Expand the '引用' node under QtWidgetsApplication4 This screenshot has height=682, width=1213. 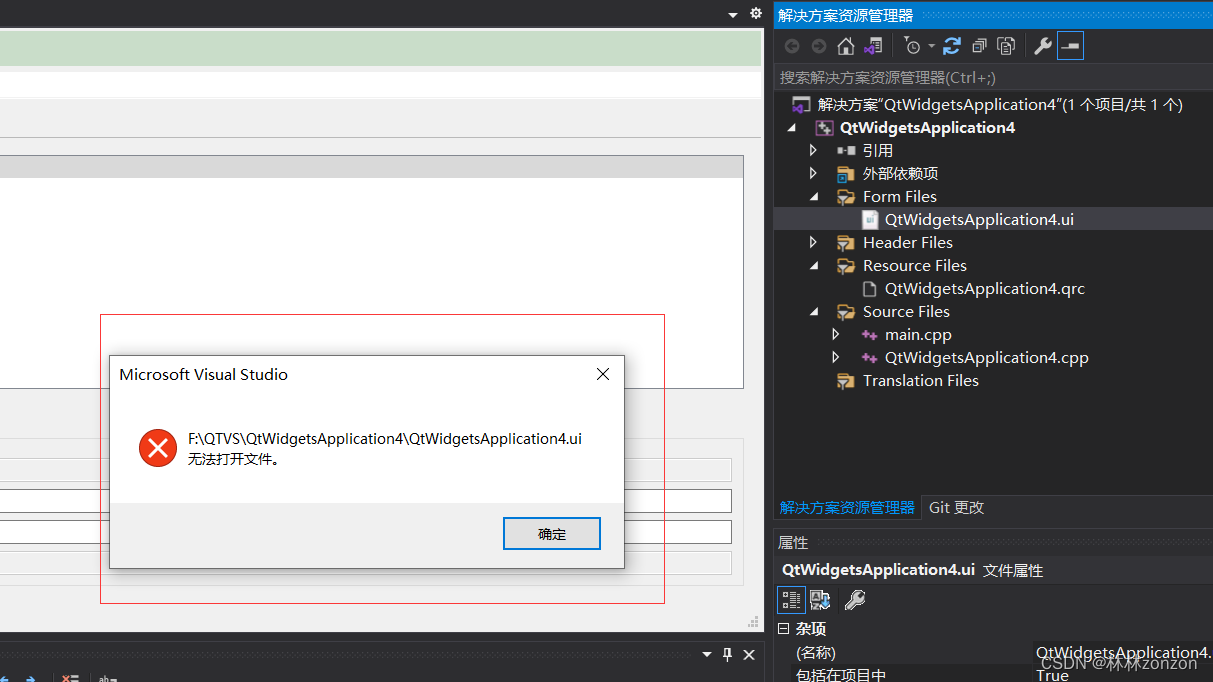(813, 150)
